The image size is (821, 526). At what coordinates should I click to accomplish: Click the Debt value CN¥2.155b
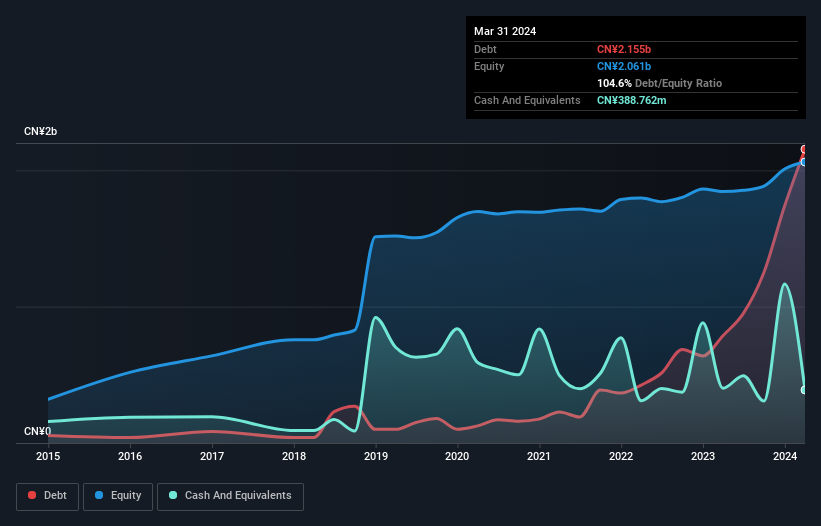pos(624,49)
